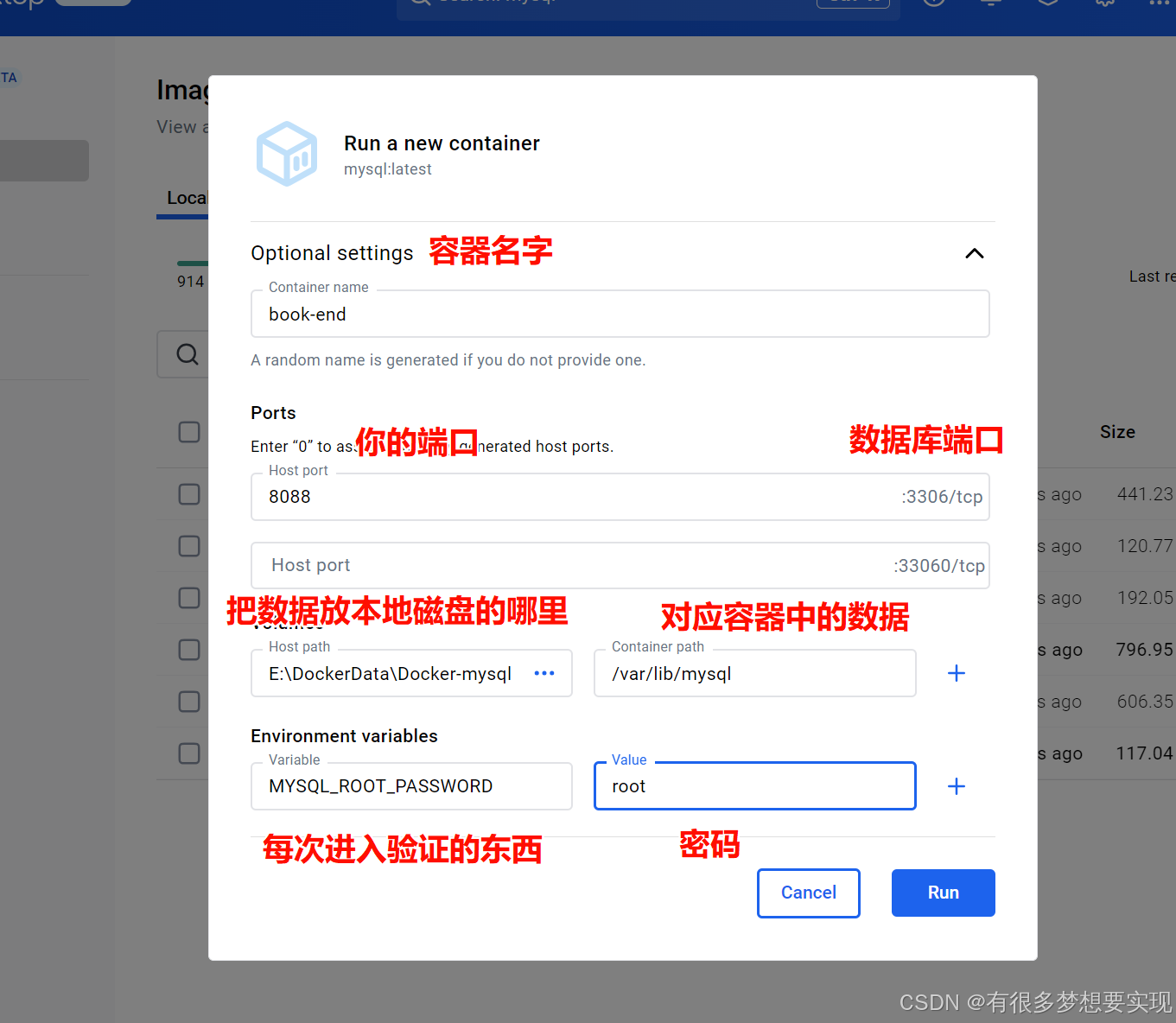The image size is (1176, 1023).
Task: Click the Environment variables heading
Action: point(344,736)
